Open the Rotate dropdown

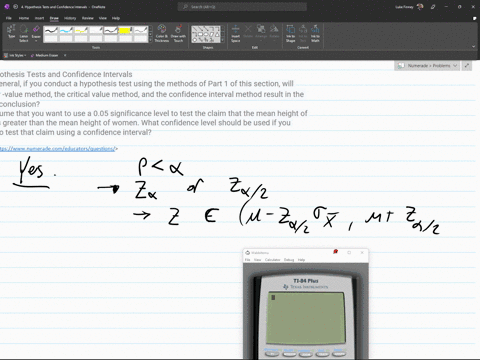[274, 32]
